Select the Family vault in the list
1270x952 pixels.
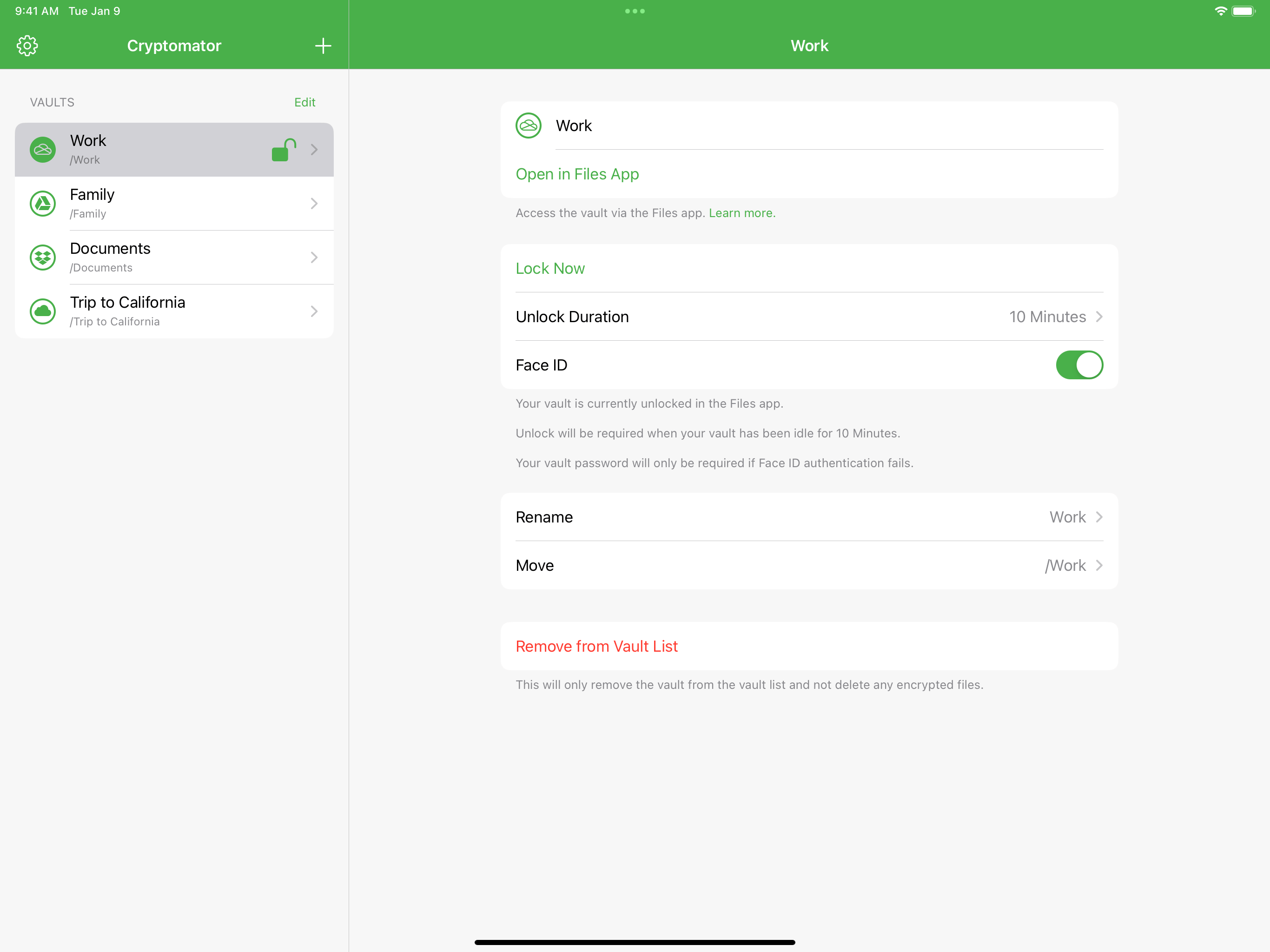(x=174, y=203)
